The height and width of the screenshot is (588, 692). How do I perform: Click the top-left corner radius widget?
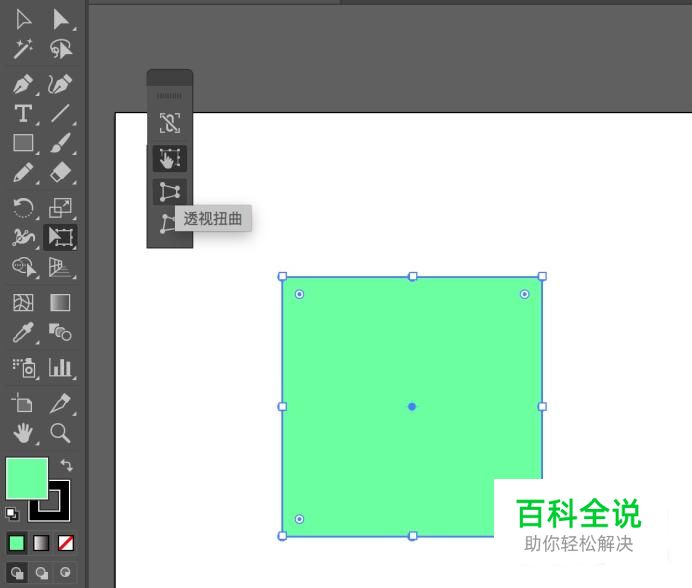tap(299, 294)
